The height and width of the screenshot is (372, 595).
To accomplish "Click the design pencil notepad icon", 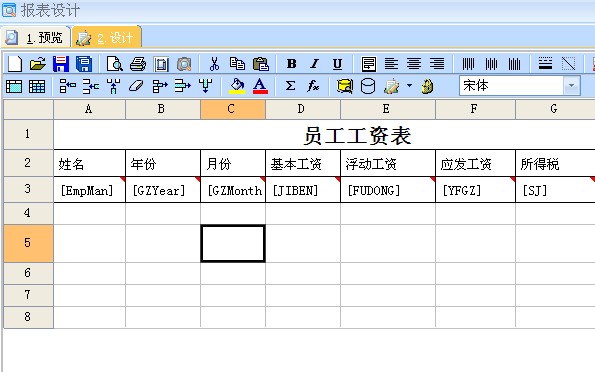I will click(x=391, y=86).
